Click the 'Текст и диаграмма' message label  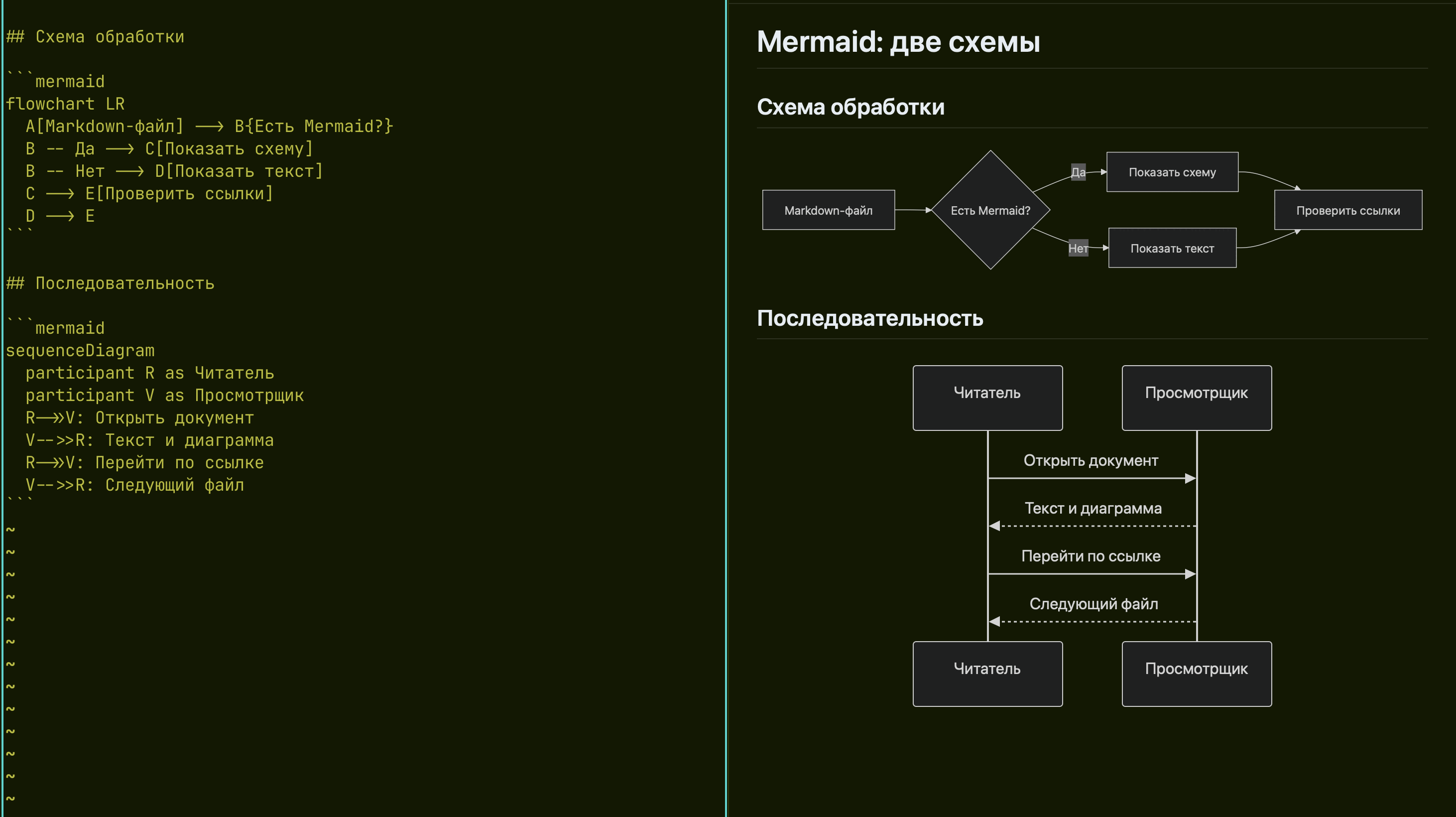pos(1093,508)
